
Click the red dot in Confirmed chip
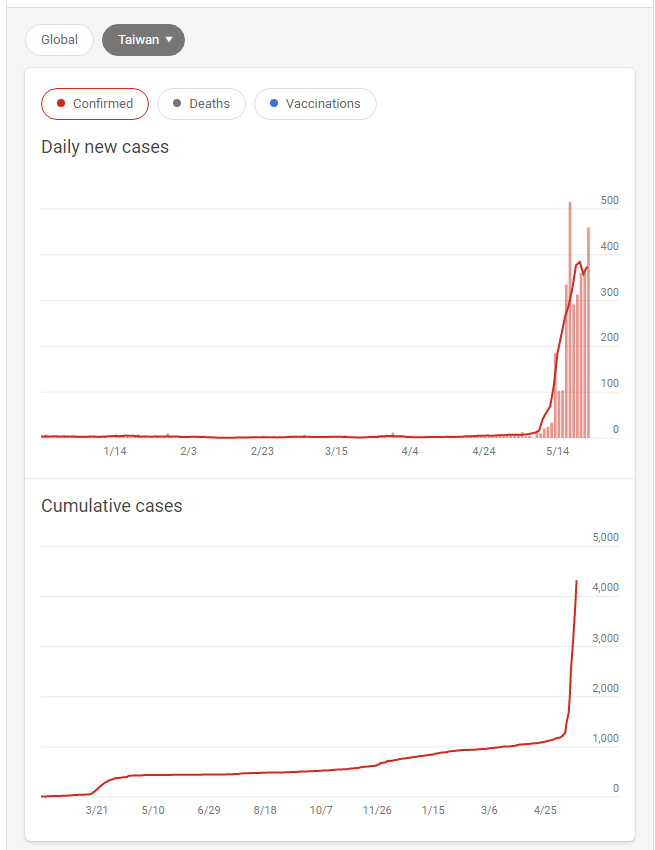(x=62, y=104)
